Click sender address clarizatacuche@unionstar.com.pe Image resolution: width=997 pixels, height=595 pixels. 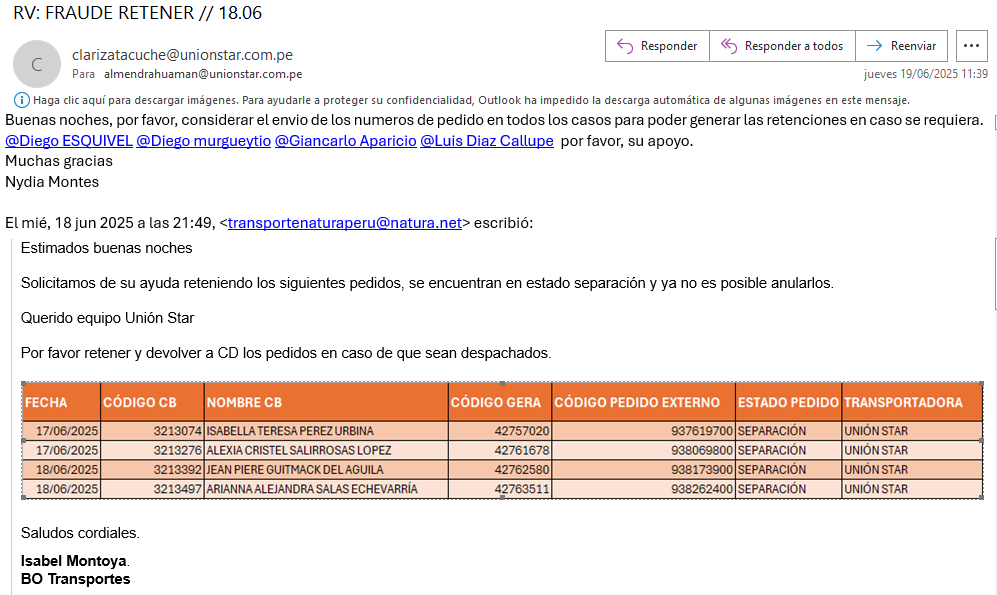182,55
